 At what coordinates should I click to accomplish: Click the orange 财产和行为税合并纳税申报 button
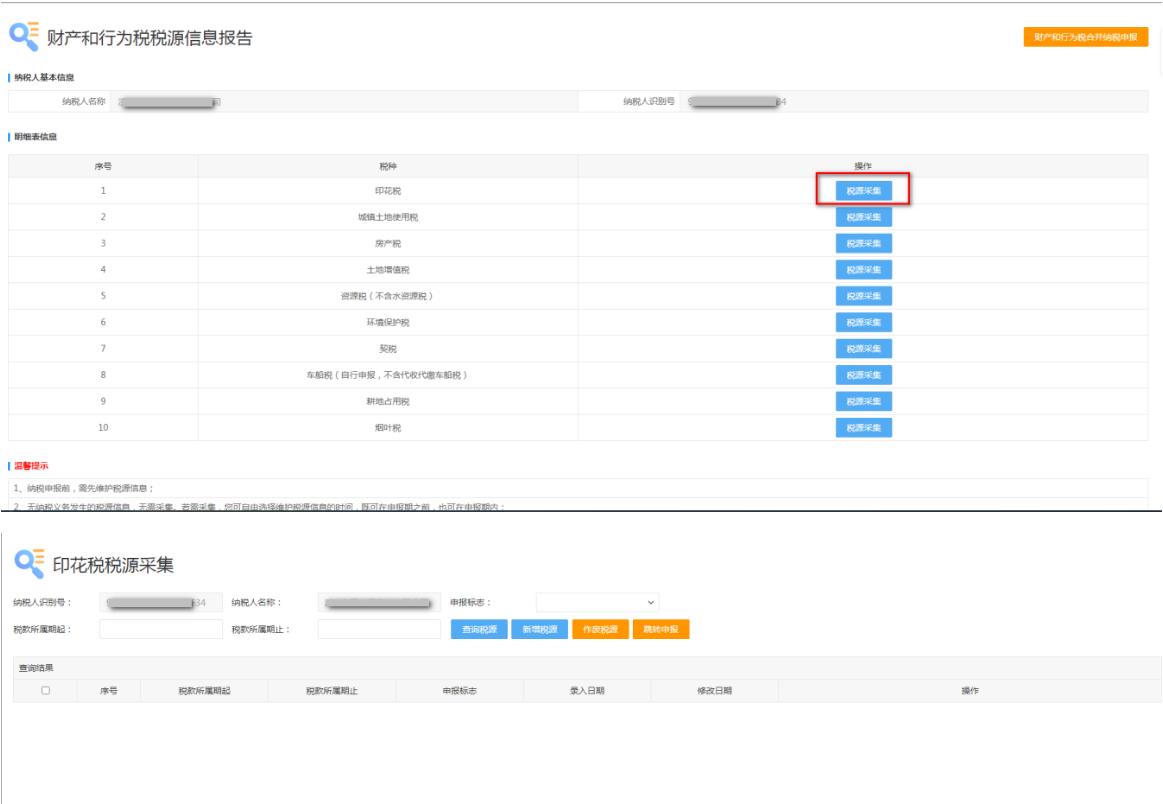(x=1085, y=37)
